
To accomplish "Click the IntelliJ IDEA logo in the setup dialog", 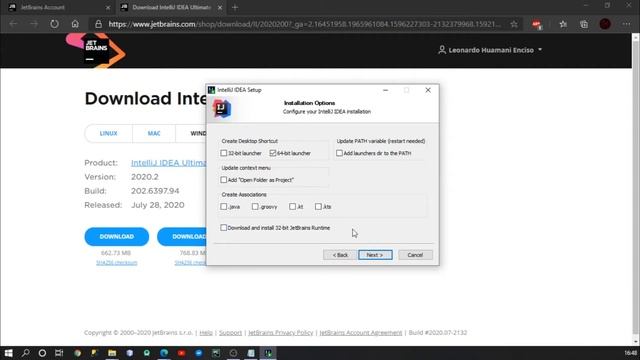I will [222, 109].
